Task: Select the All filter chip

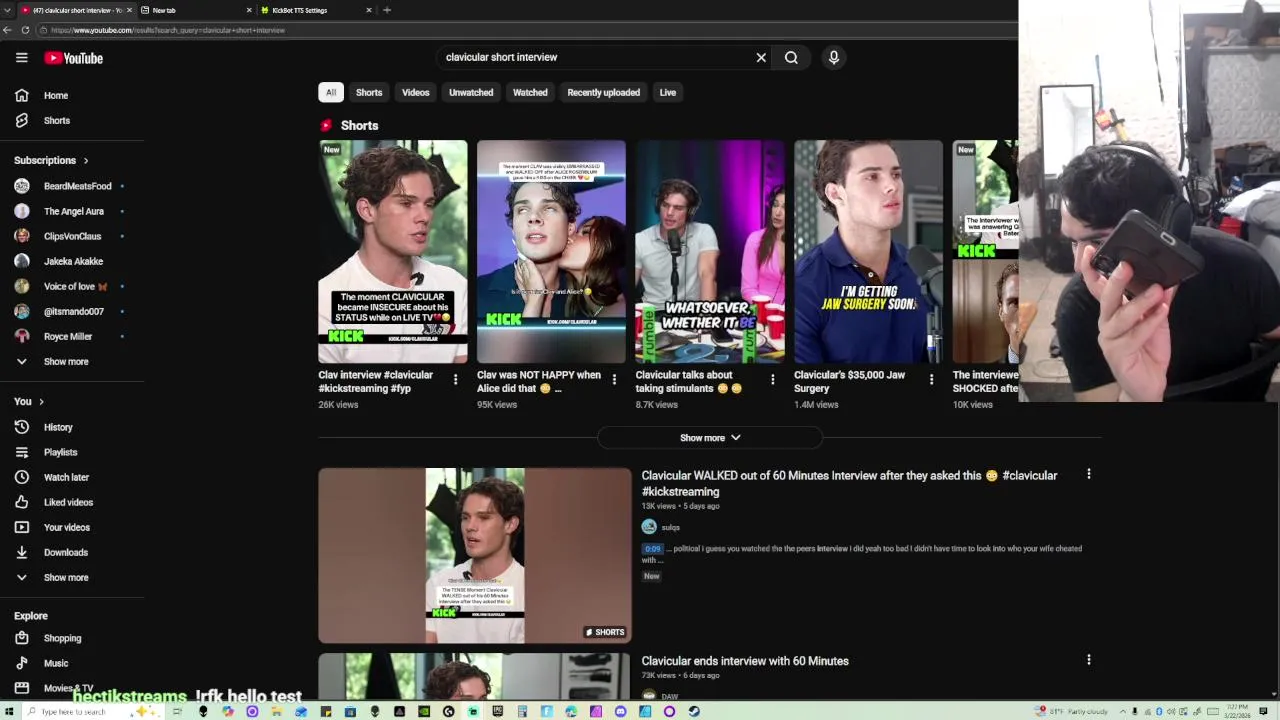Action: [x=331, y=92]
